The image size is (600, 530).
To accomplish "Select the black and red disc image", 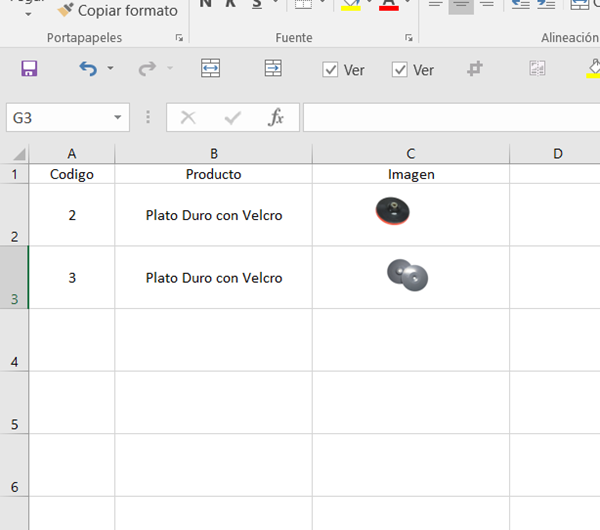I will (x=393, y=211).
